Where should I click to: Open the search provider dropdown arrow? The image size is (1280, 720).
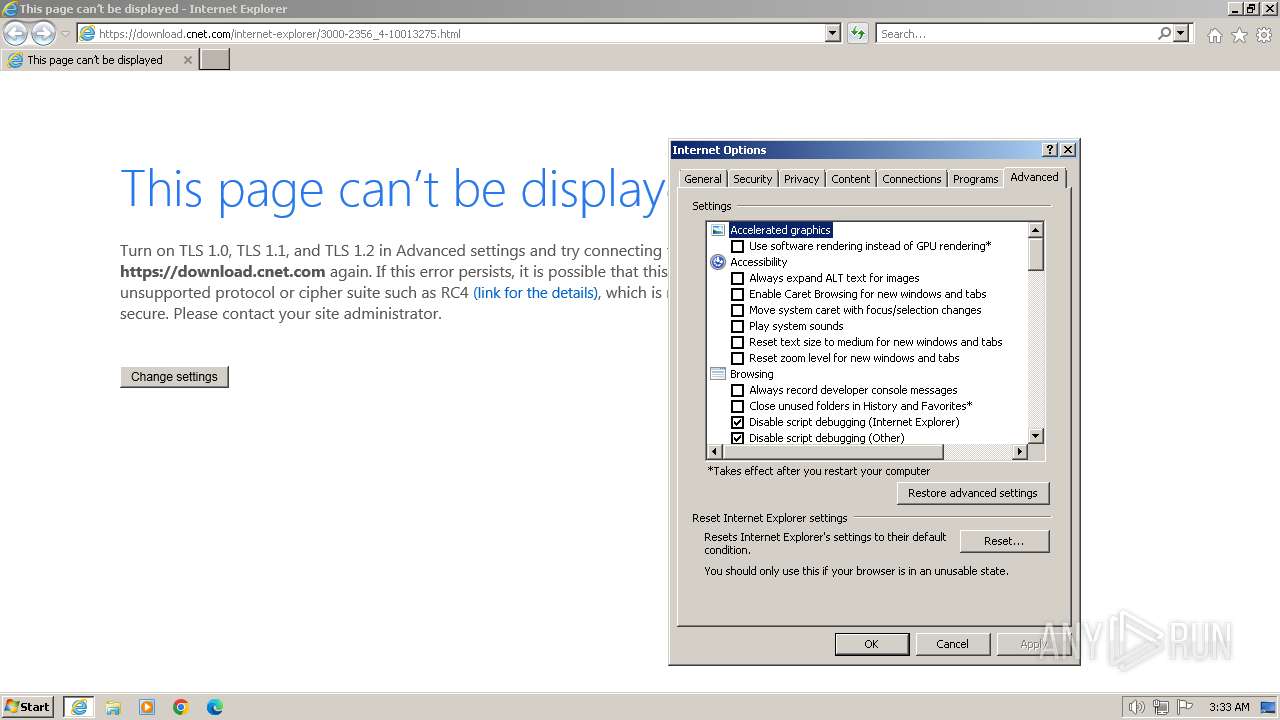click(1181, 34)
